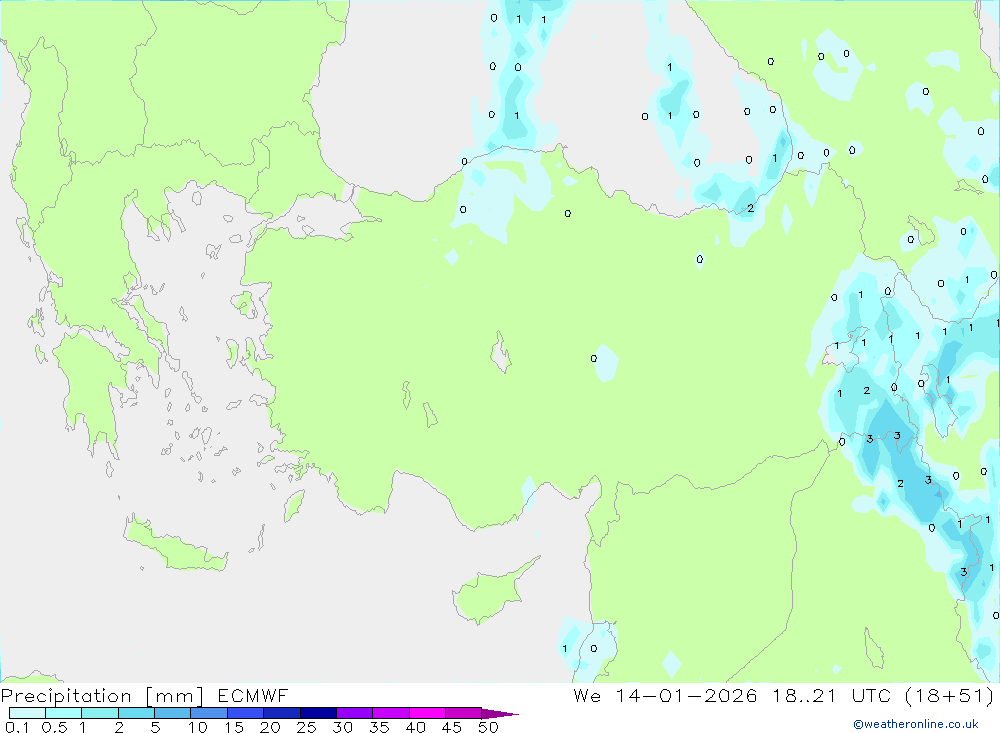Click the '18..21 UTC' time range text
The image size is (1000, 733).
[x=832, y=695]
